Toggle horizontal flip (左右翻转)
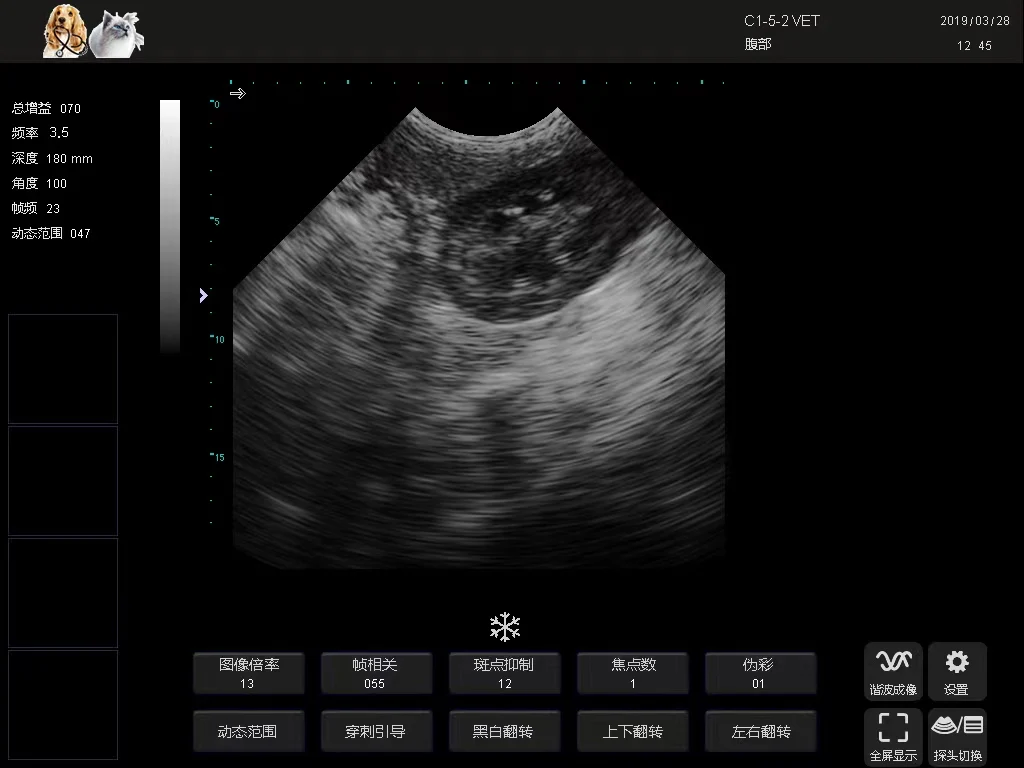Image resolution: width=1024 pixels, height=768 pixels. tap(760, 731)
